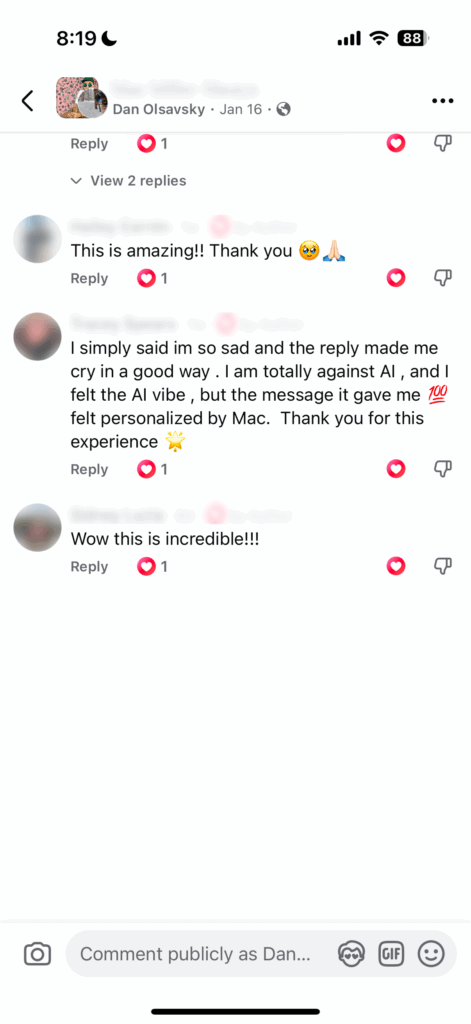The width and height of the screenshot is (471, 1024).
Task: Dislike the 'felt personalized by Mac' comment
Action: click(443, 468)
